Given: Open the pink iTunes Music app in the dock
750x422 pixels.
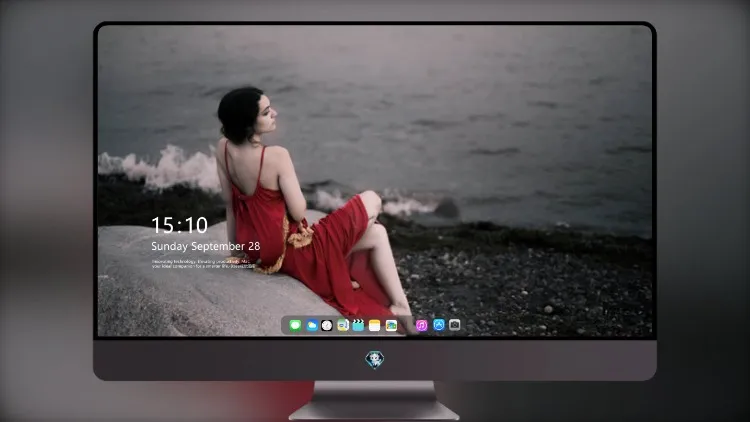Looking at the screenshot, I should click(421, 325).
